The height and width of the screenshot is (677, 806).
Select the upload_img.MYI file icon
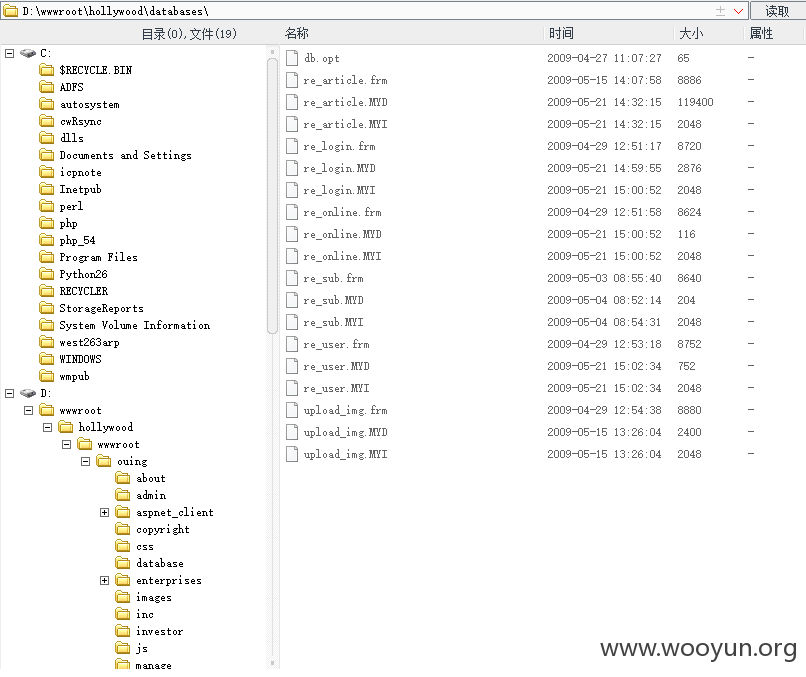292,454
